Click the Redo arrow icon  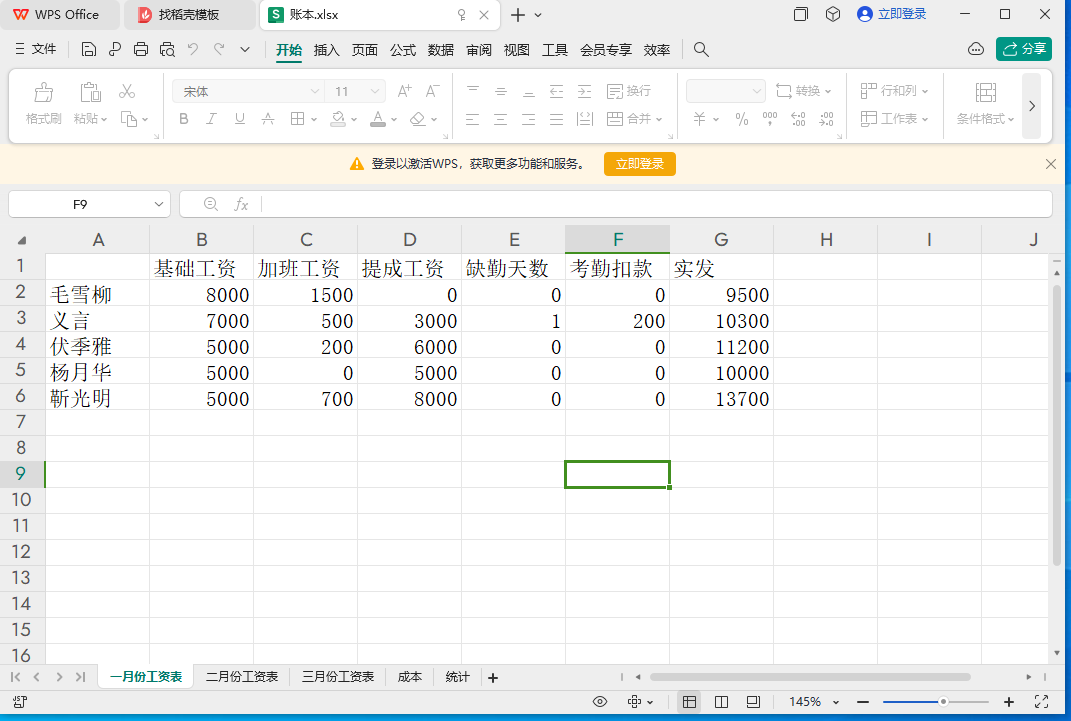point(219,49)
